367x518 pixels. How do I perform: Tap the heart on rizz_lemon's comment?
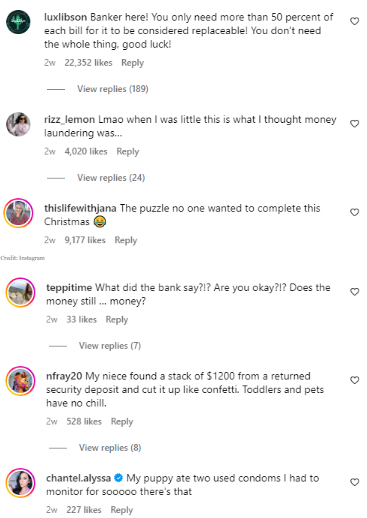point(354,124)
